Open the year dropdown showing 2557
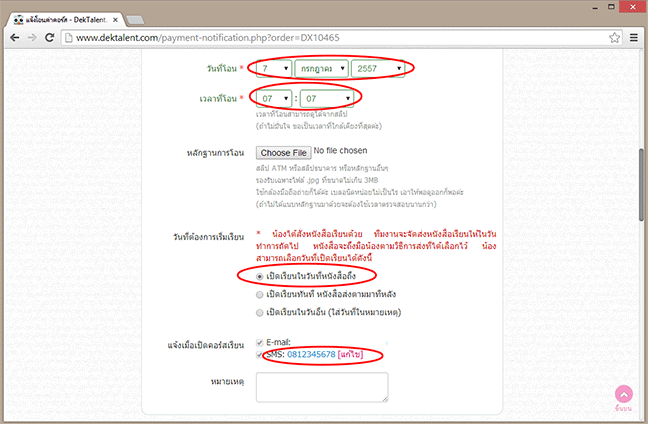This screenshot has width=648, height=424. tap(378, 68)
